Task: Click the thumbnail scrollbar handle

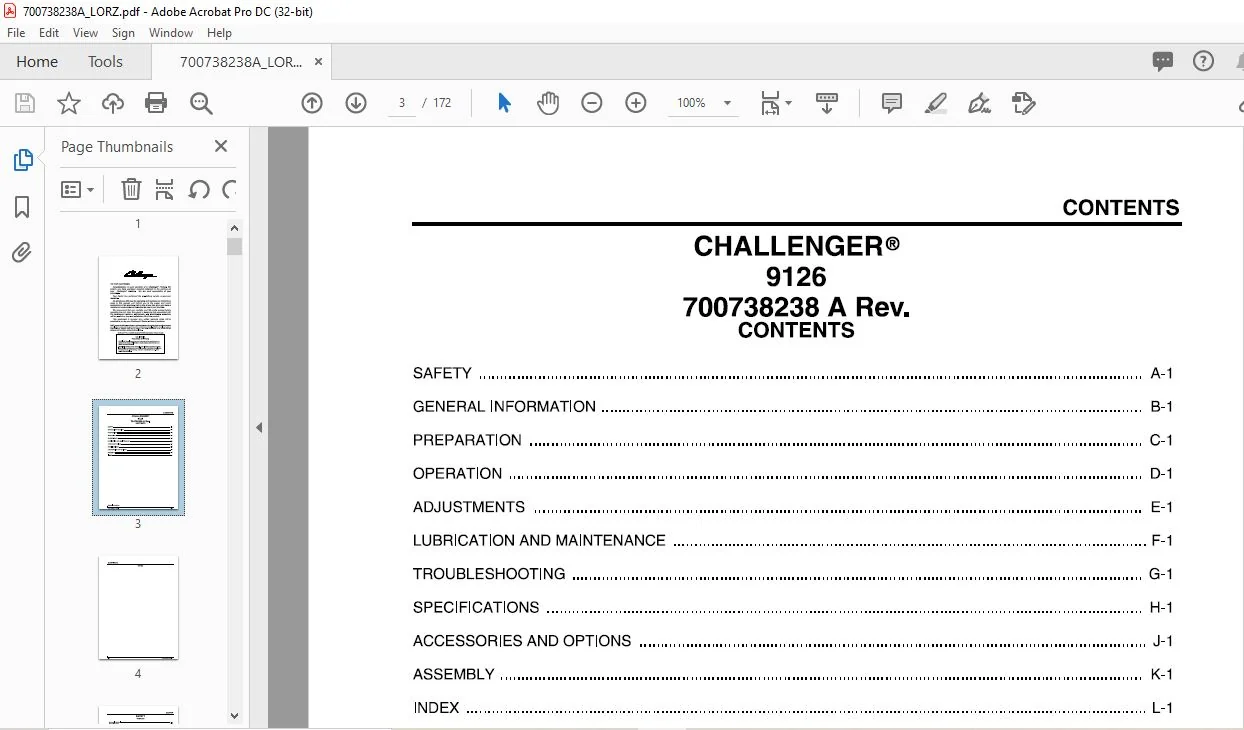Action: (235, 246)
